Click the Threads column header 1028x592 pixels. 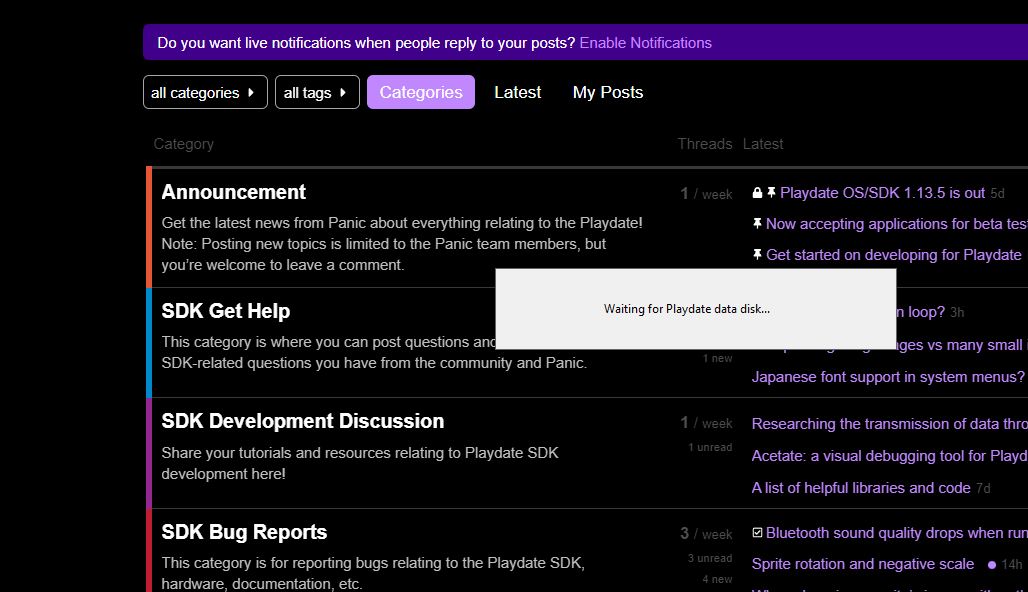(x=705, y=144)
